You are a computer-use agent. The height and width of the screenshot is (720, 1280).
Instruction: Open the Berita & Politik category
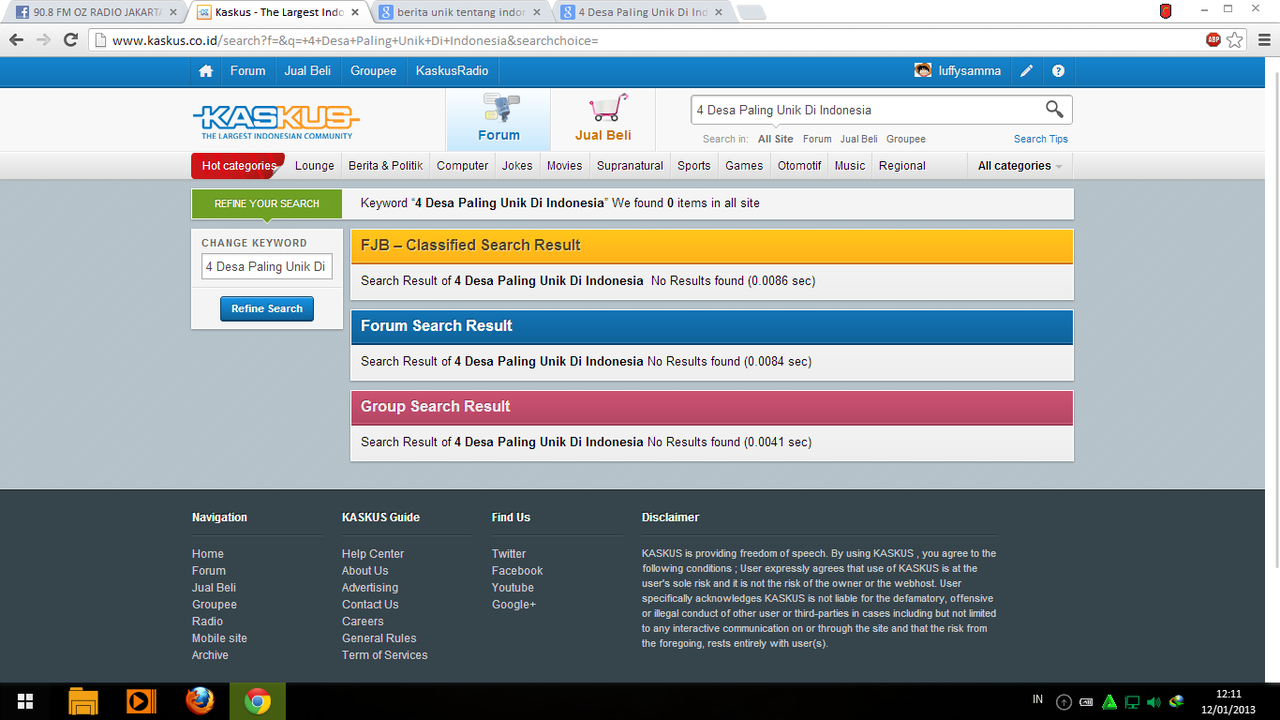[x=386, y=166]
